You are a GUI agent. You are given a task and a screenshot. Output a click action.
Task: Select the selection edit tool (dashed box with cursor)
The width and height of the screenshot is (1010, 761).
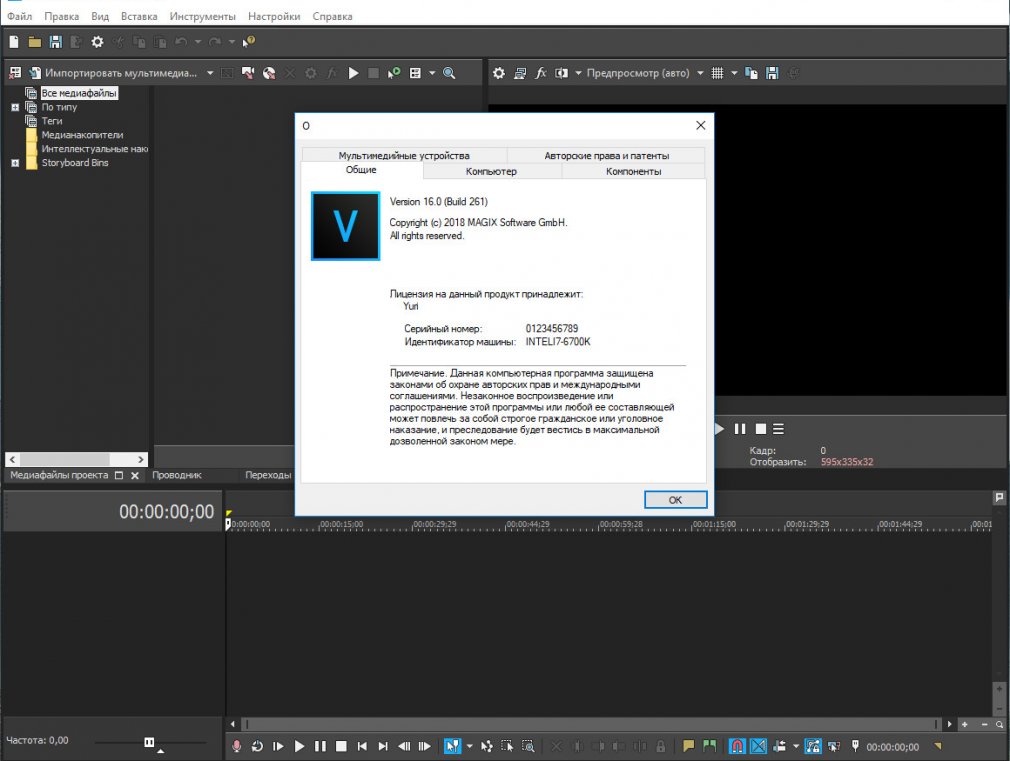click(507, 746)
